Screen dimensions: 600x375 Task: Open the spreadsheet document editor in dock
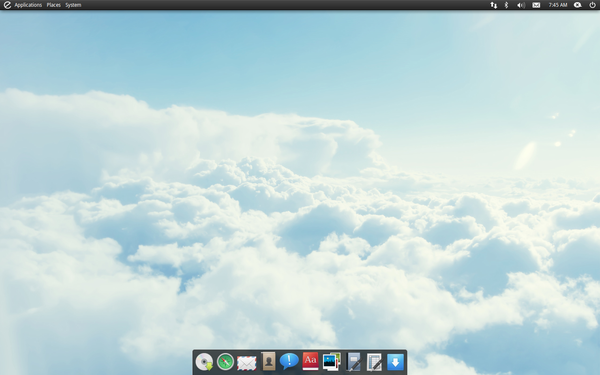(374, 362)
